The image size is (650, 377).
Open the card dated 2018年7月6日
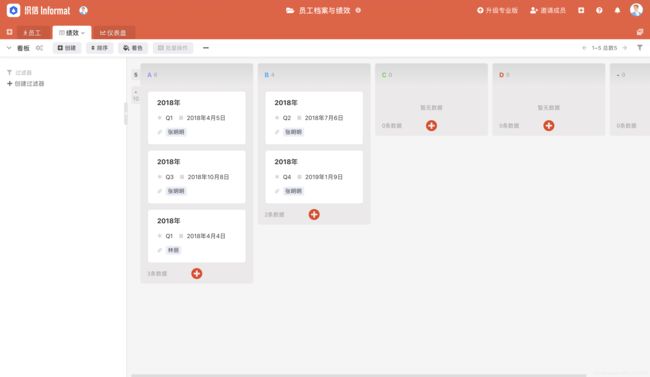click(x=314, y=118)
